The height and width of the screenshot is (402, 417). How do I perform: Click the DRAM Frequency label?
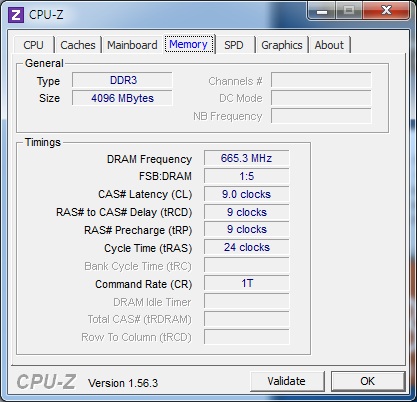coord(149,159)
